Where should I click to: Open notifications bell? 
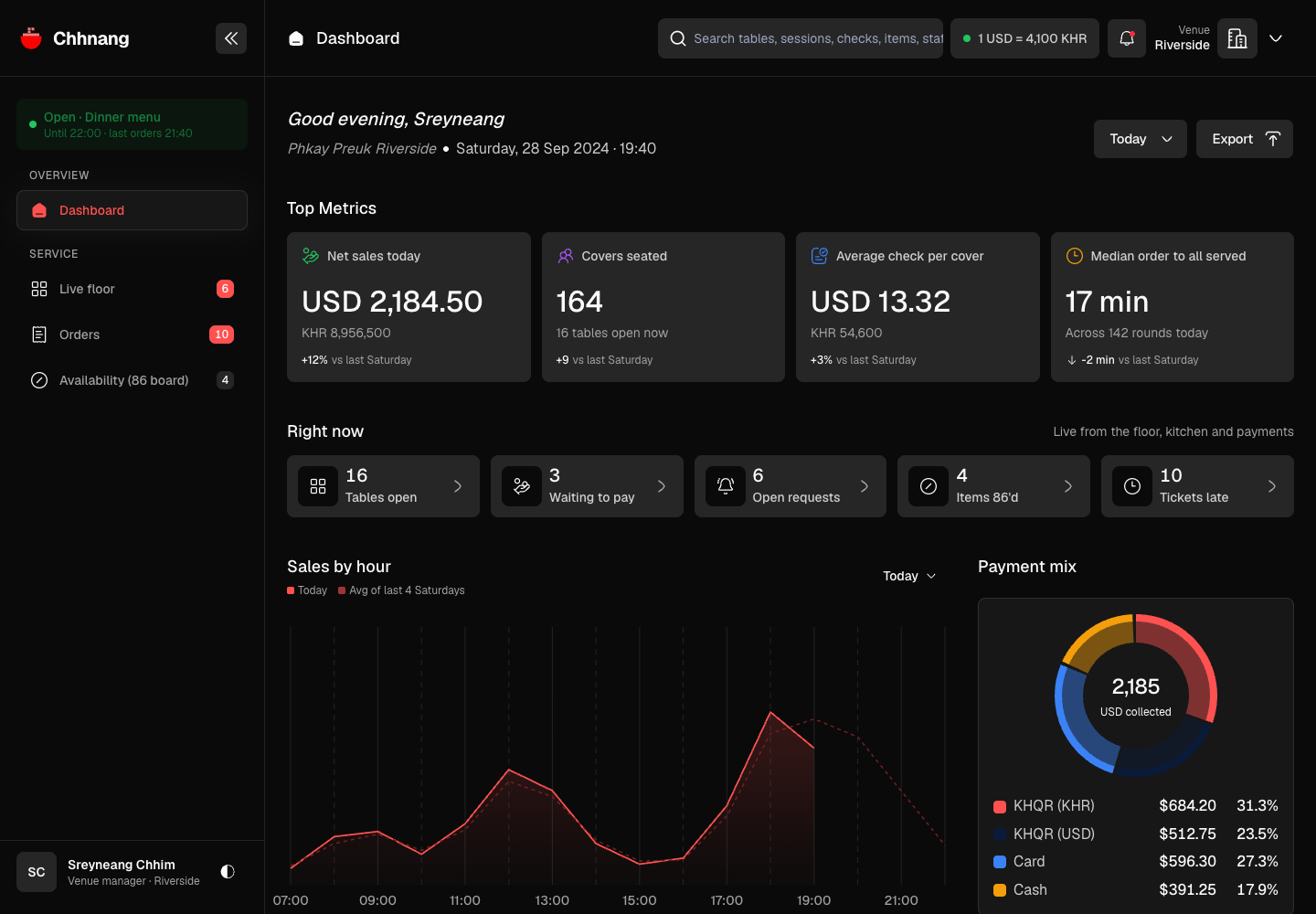click(x=1127, y=38)
